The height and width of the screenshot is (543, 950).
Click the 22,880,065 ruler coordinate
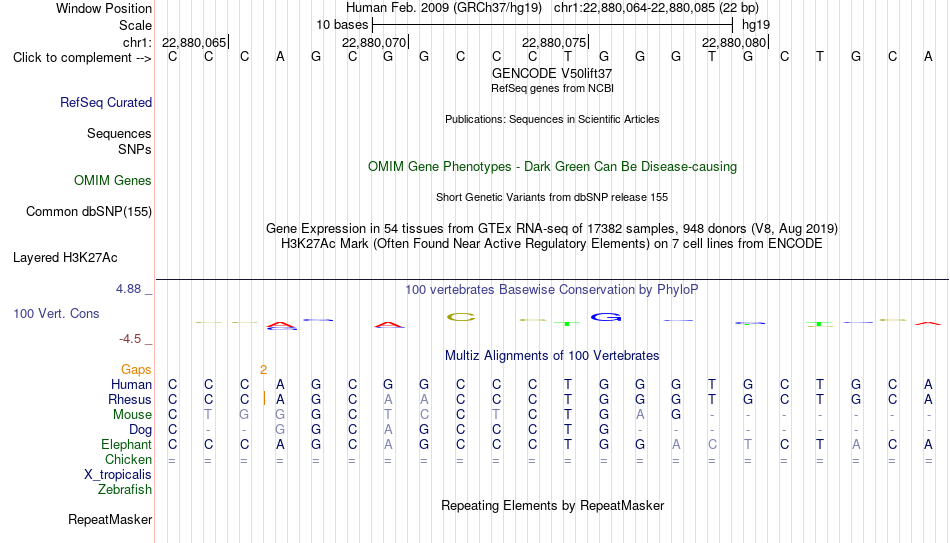(x=194, y=42)
